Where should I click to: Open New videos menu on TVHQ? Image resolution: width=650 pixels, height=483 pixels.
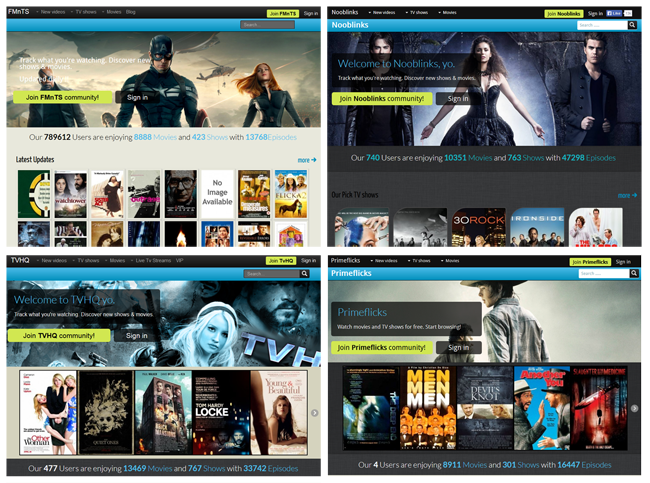click(52, 261)
